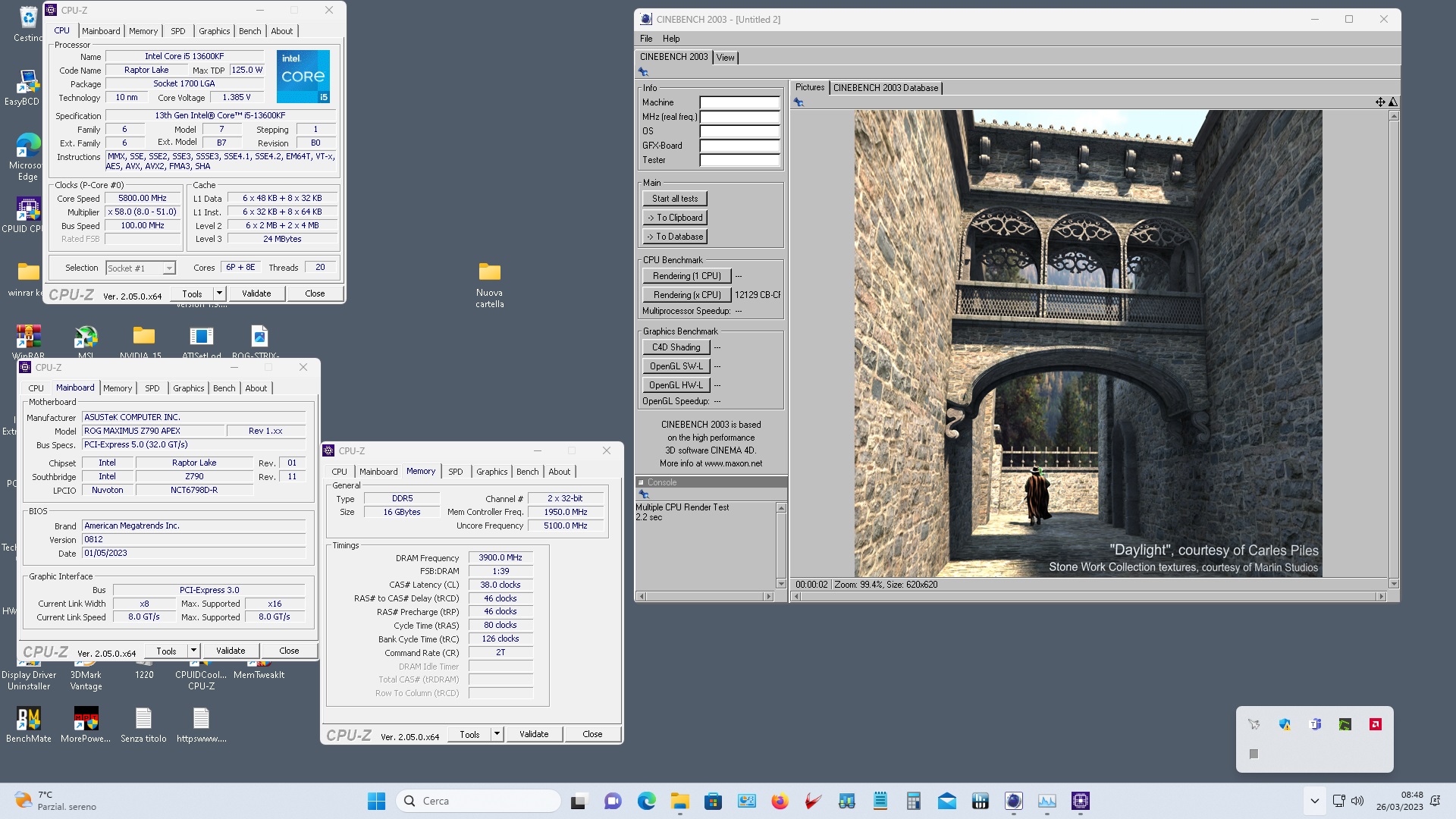The height and width of the screenshot is (819, 1456).
Task: Click the Tester input field
Action: (x=739, y=160)
